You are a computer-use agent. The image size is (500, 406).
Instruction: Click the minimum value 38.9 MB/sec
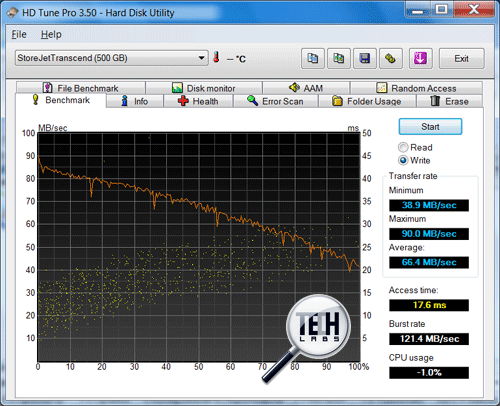click(429, 205)
